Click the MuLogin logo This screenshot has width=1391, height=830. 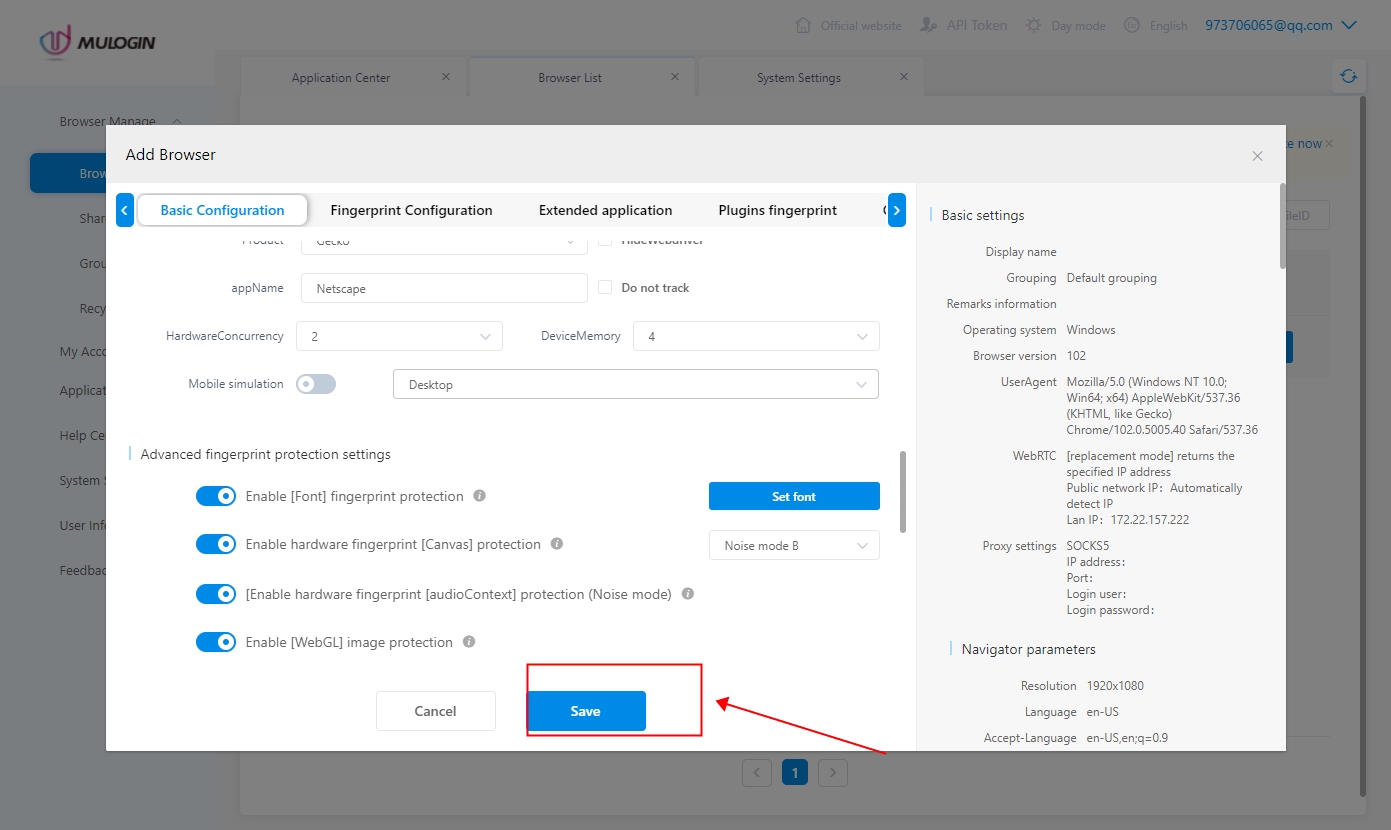(x=97, y=42)
